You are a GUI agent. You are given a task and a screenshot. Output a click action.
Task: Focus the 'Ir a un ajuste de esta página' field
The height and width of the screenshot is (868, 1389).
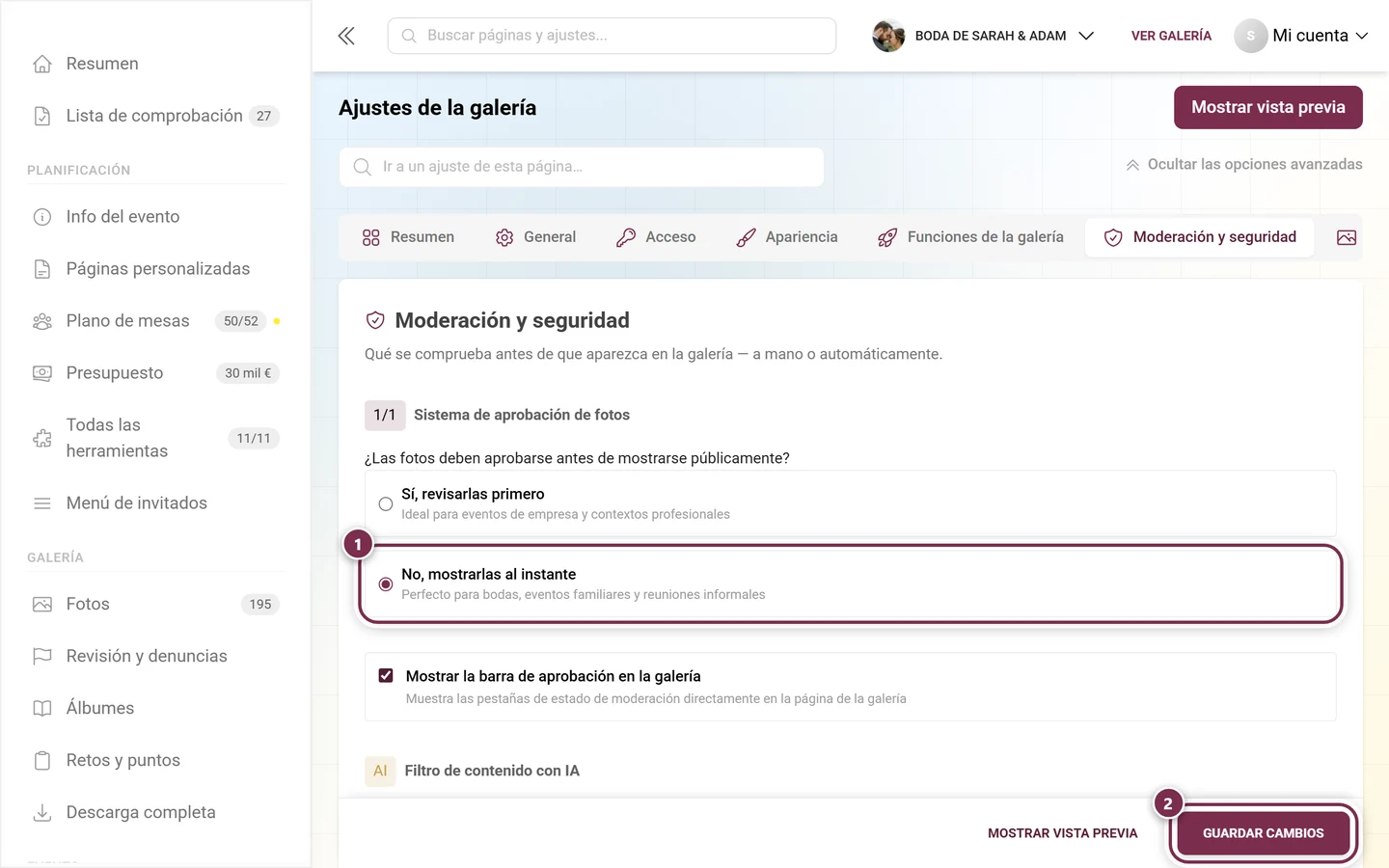point(582,167)
